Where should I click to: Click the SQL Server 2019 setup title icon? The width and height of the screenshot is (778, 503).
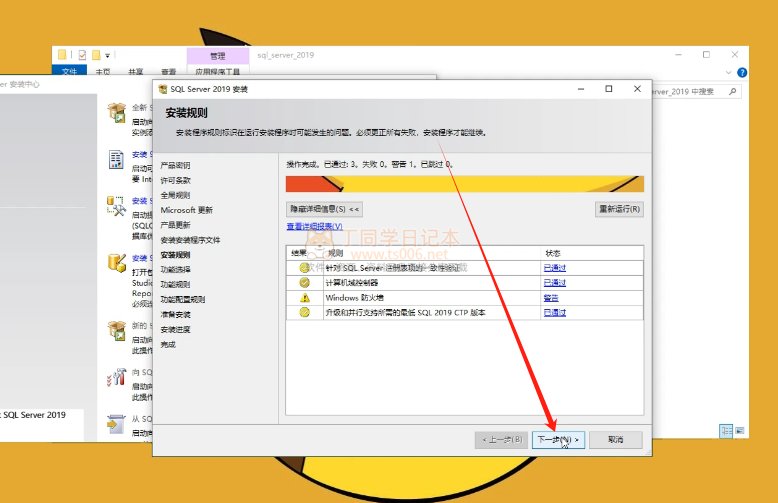(x=163, y=89)
